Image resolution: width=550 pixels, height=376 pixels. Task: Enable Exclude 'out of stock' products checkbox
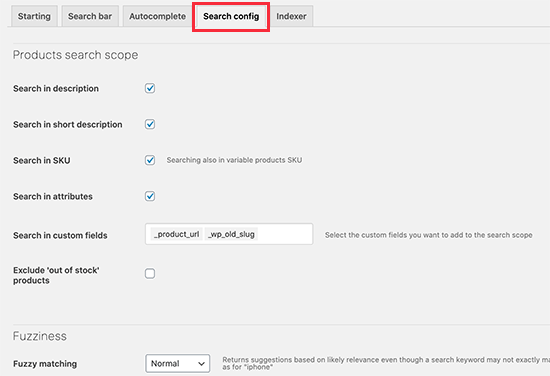(150, 273)
